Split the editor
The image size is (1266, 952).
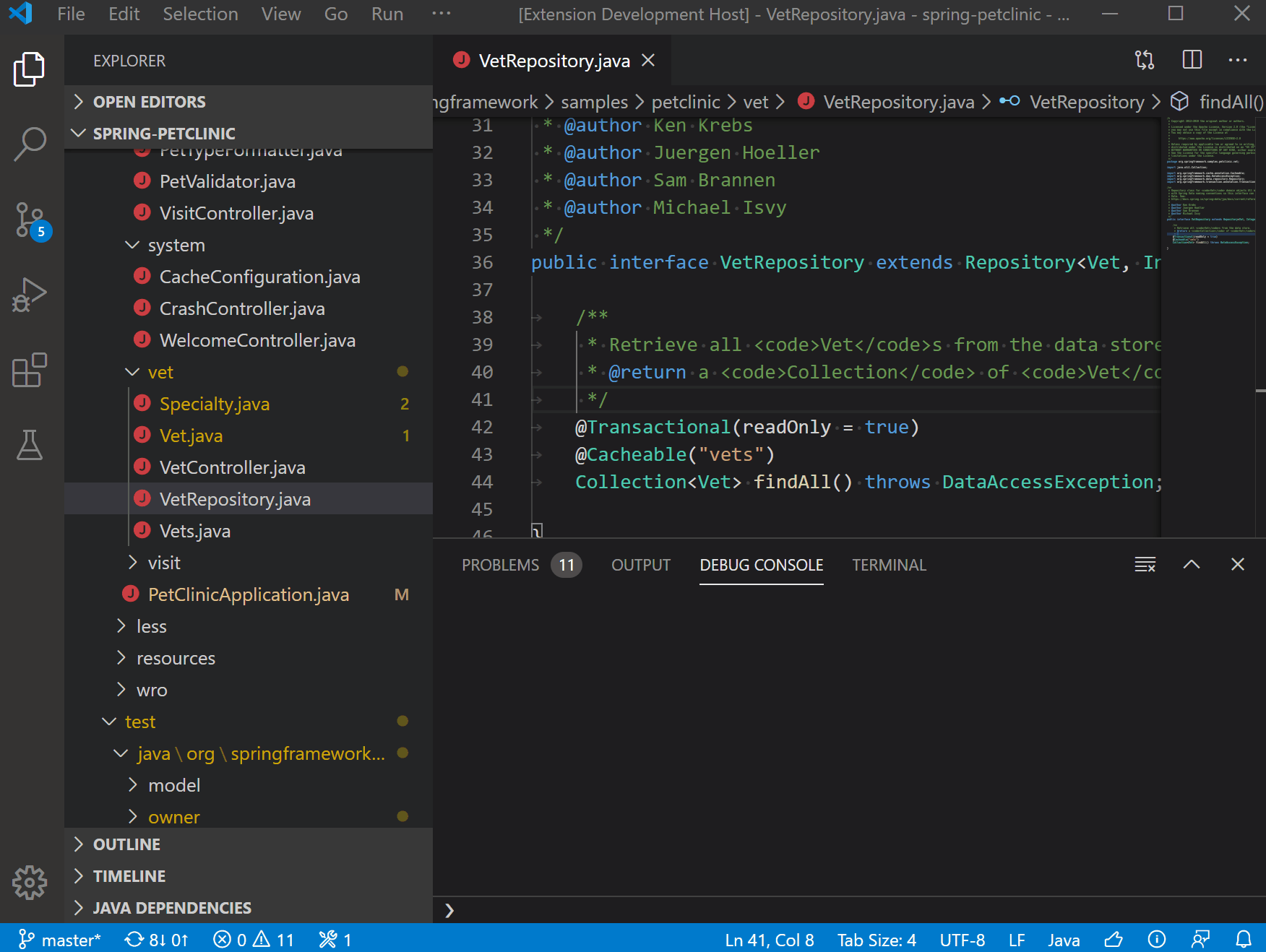pos(1192,60)
